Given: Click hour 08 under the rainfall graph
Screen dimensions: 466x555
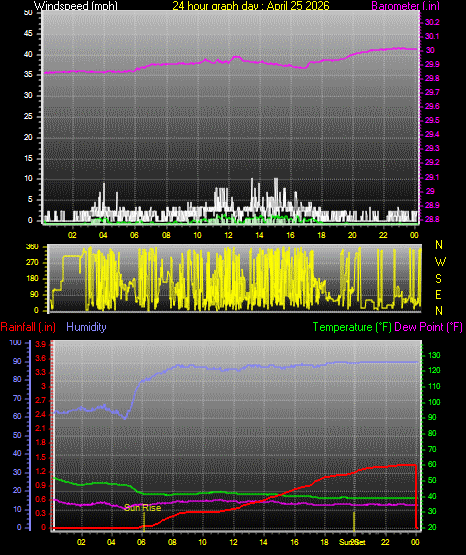Looking at the screenshot, I should point(172,542).
